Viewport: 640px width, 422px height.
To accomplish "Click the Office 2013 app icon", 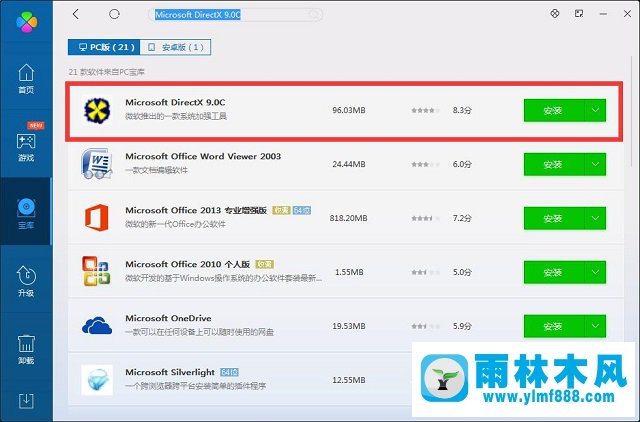I will point(97,218).
